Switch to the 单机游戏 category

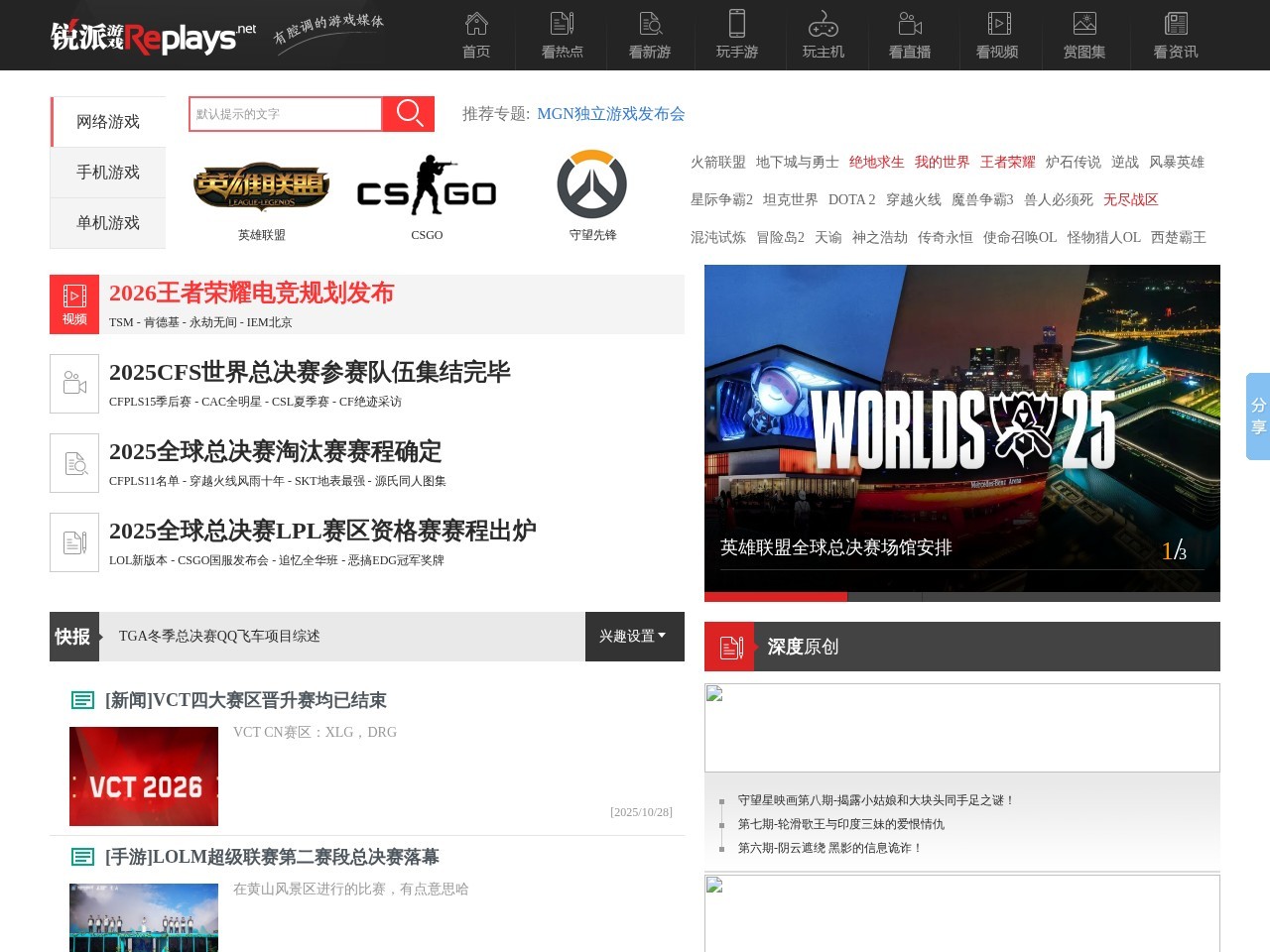[x=108, y=222]
